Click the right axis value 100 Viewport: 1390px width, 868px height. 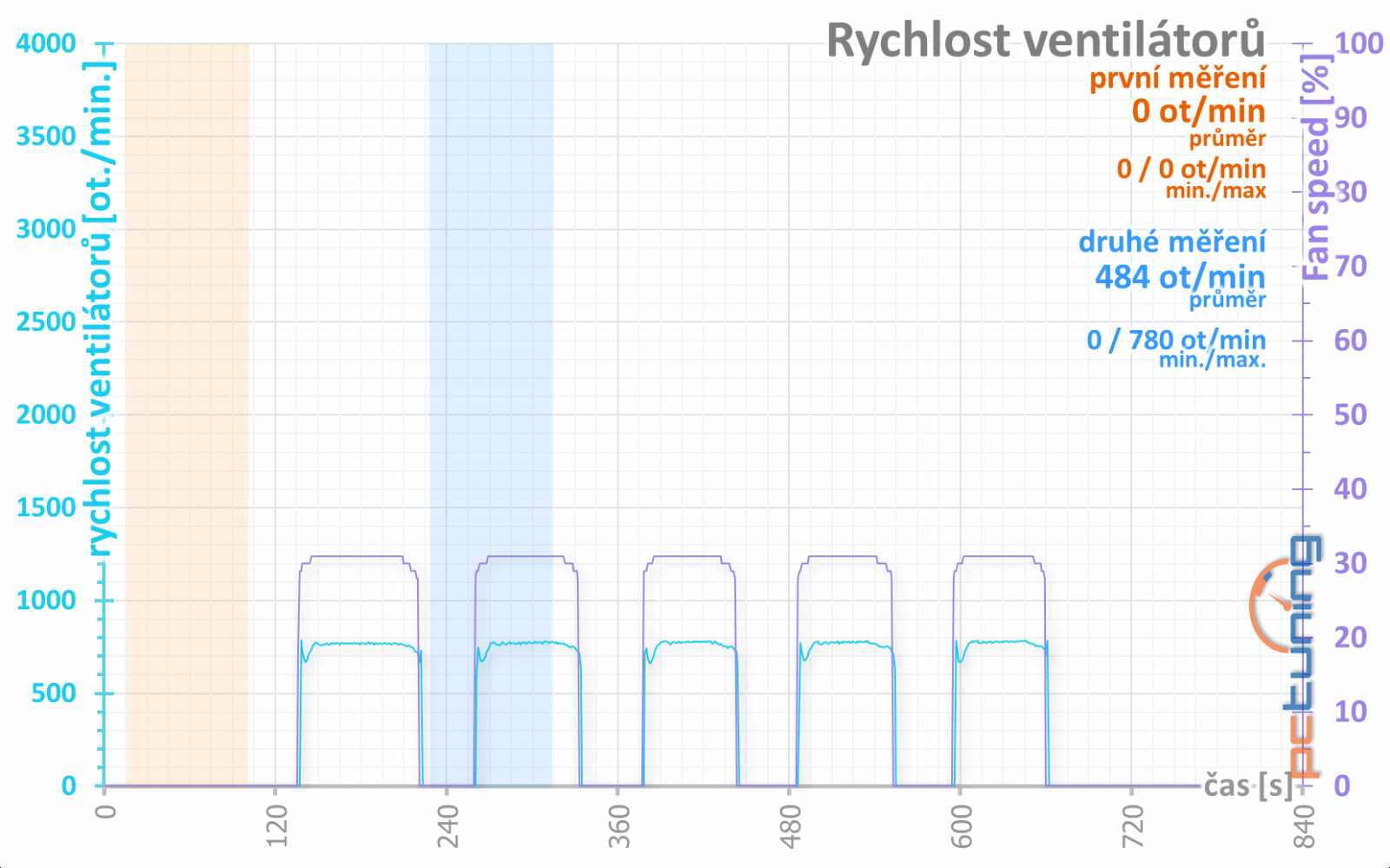1359,43
